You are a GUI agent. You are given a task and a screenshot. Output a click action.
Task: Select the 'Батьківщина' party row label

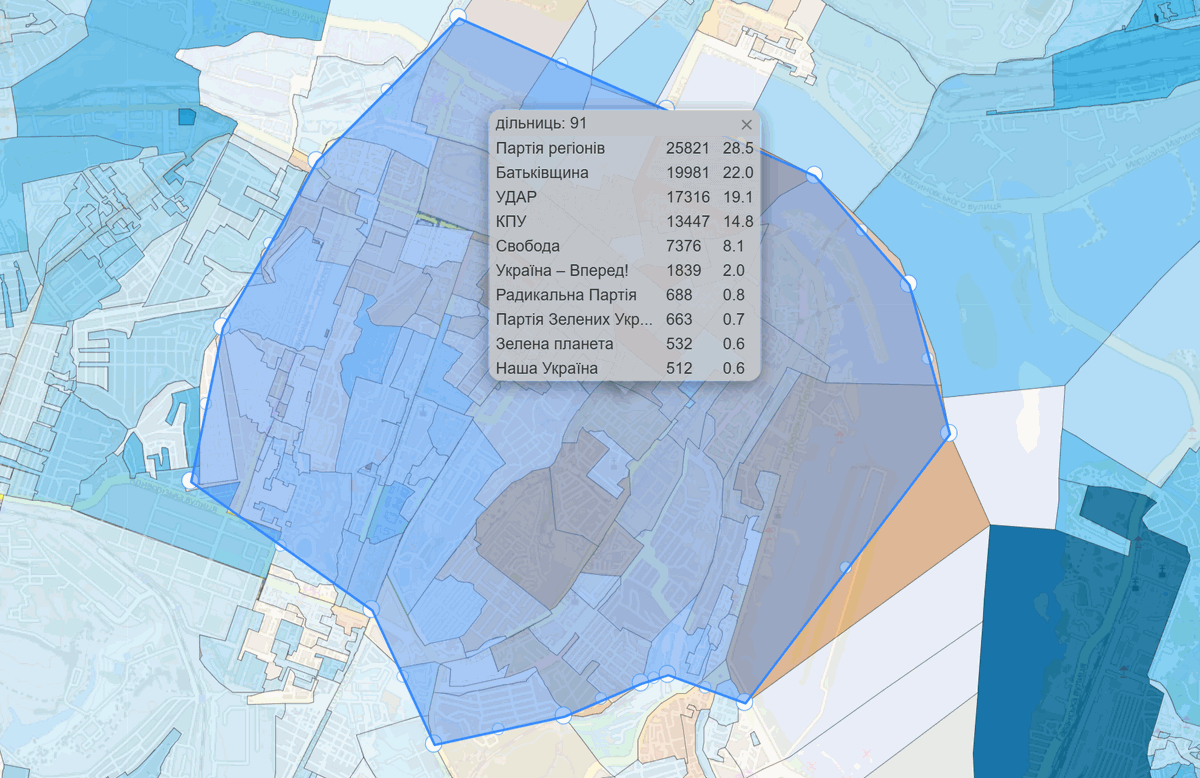(542, 173)
